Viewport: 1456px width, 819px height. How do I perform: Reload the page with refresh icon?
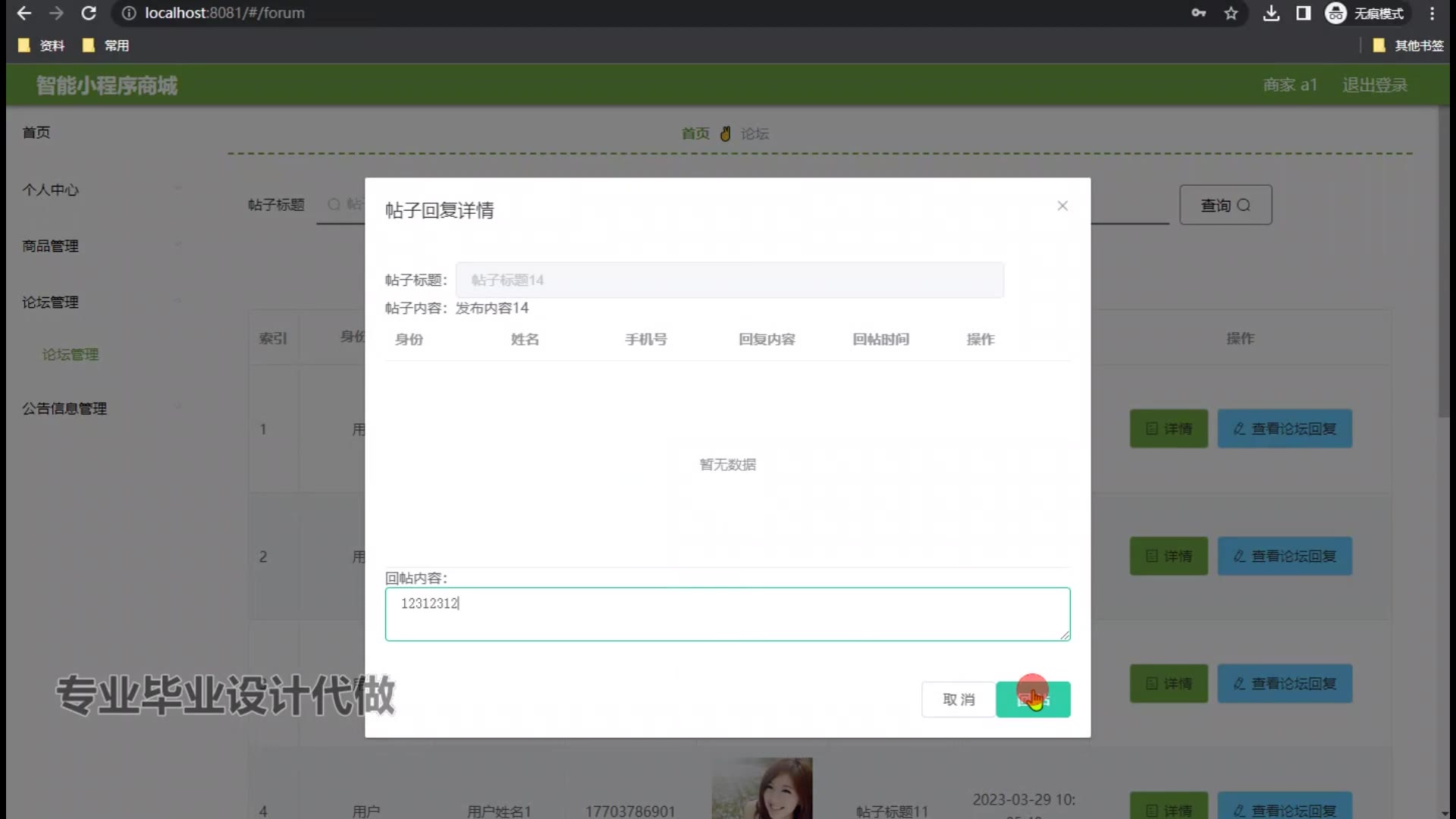coord(89,13)
